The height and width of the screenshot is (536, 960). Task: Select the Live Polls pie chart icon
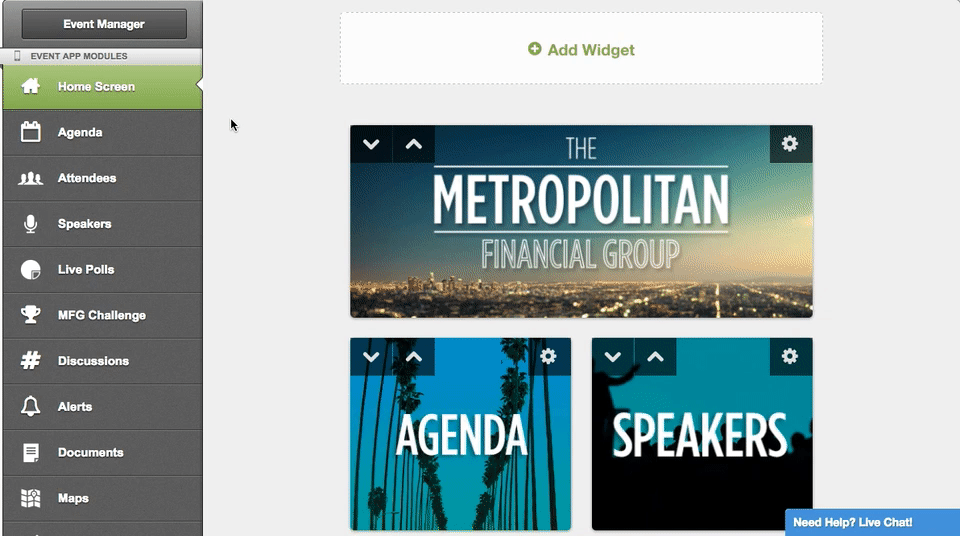(x=30, y=270)
